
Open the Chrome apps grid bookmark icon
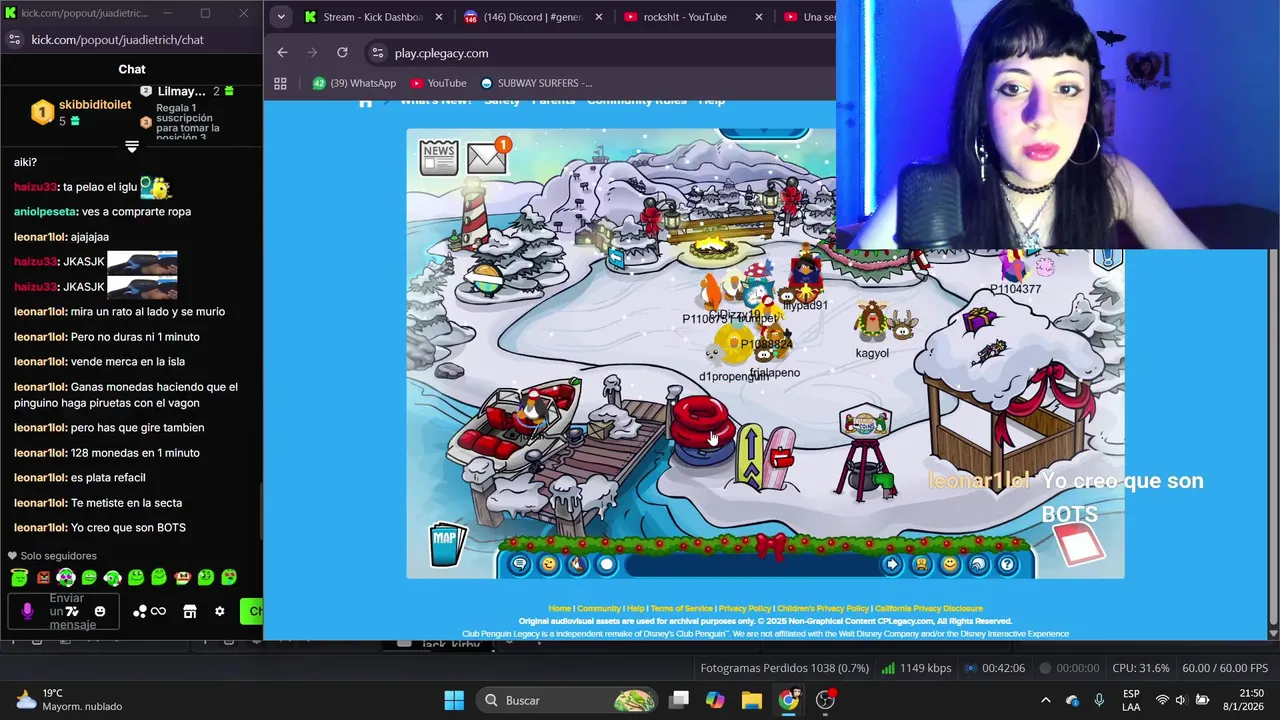pos(280,83)
